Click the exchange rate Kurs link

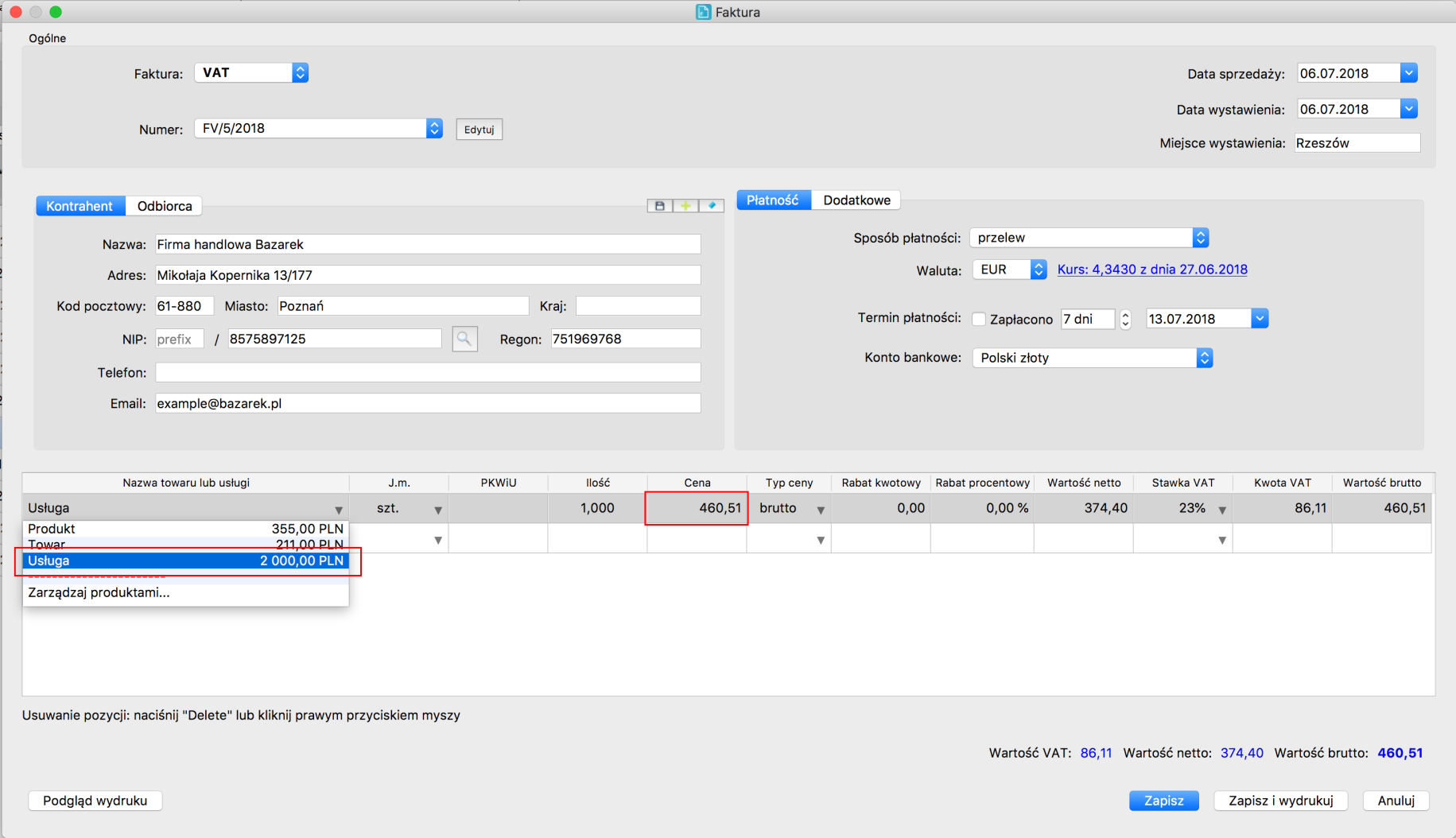coord(1152,270)
